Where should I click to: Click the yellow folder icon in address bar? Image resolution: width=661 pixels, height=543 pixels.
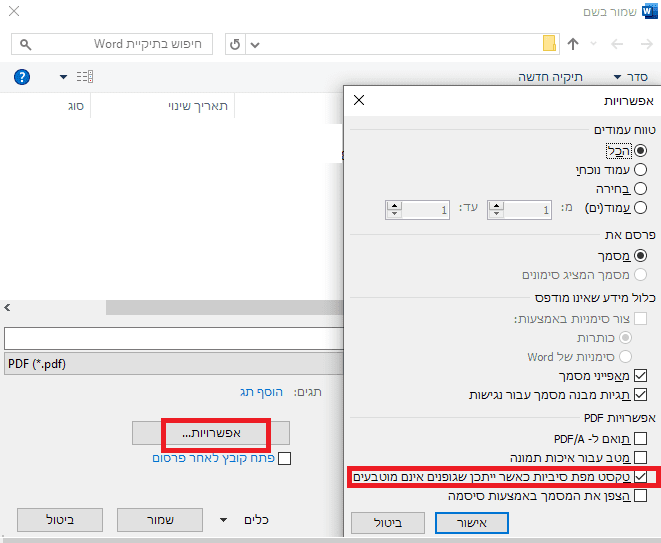tap(549, 43)
